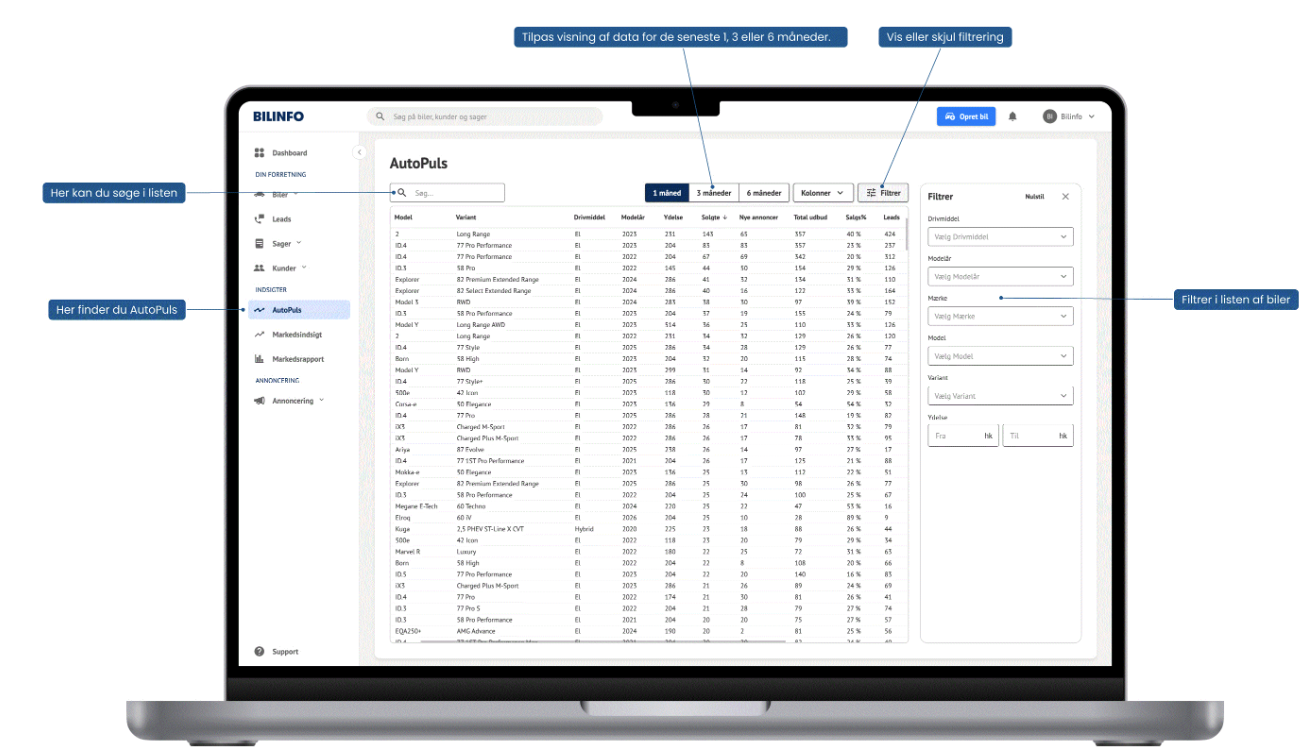The height and width of the screenshot is (756, 1309).
Task: Switch to the 3 måneder period
Action: pos(714,193)
